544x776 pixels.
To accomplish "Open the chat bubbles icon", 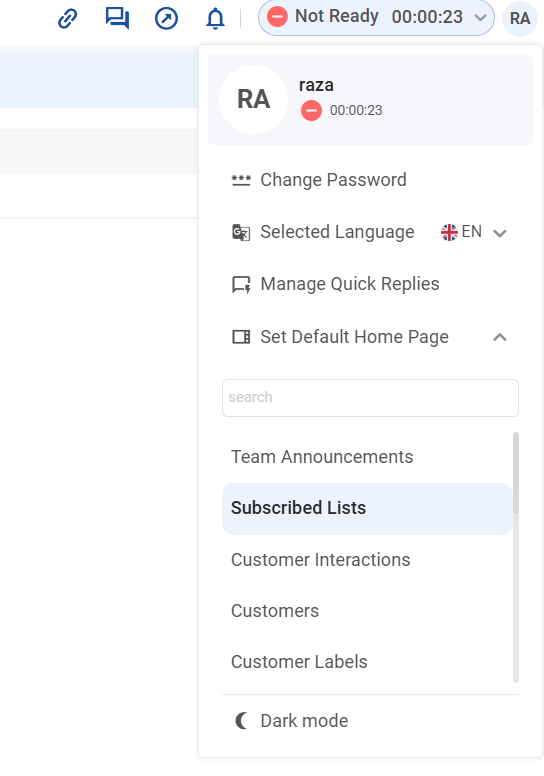I will coord(117,19).
